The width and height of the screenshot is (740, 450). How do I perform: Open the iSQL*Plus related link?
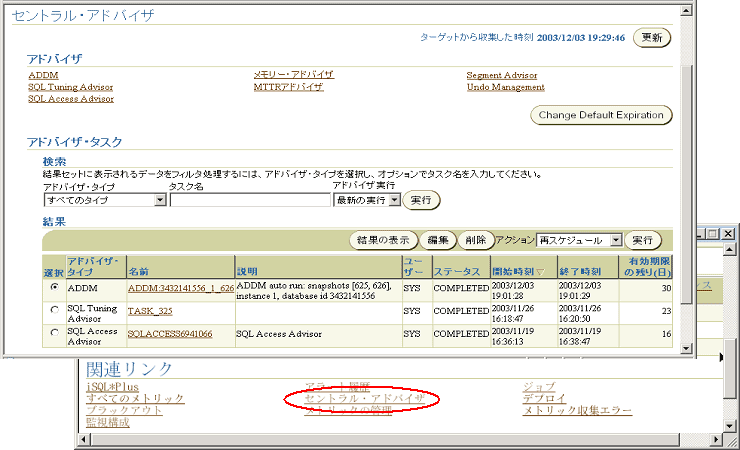112,386
